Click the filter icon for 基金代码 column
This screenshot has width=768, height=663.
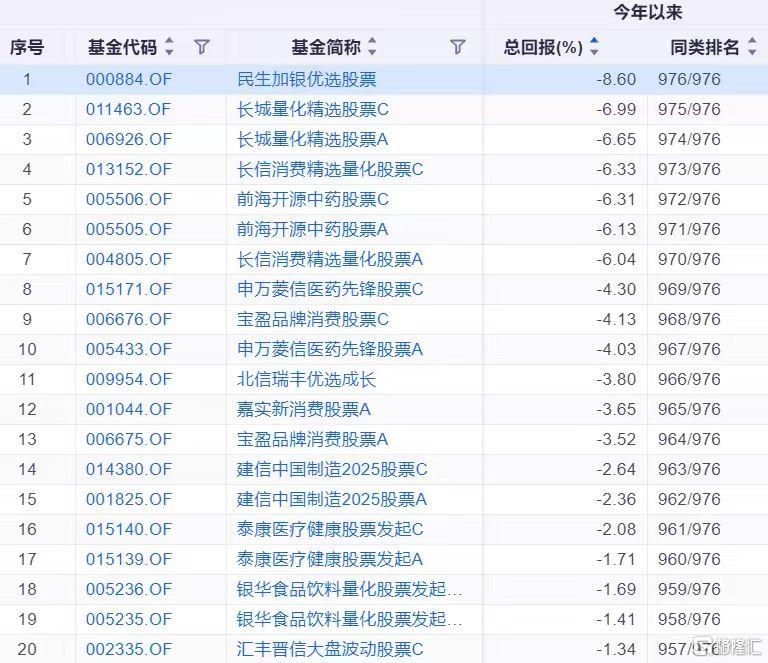pyautogui.click(x=202, y=47)
